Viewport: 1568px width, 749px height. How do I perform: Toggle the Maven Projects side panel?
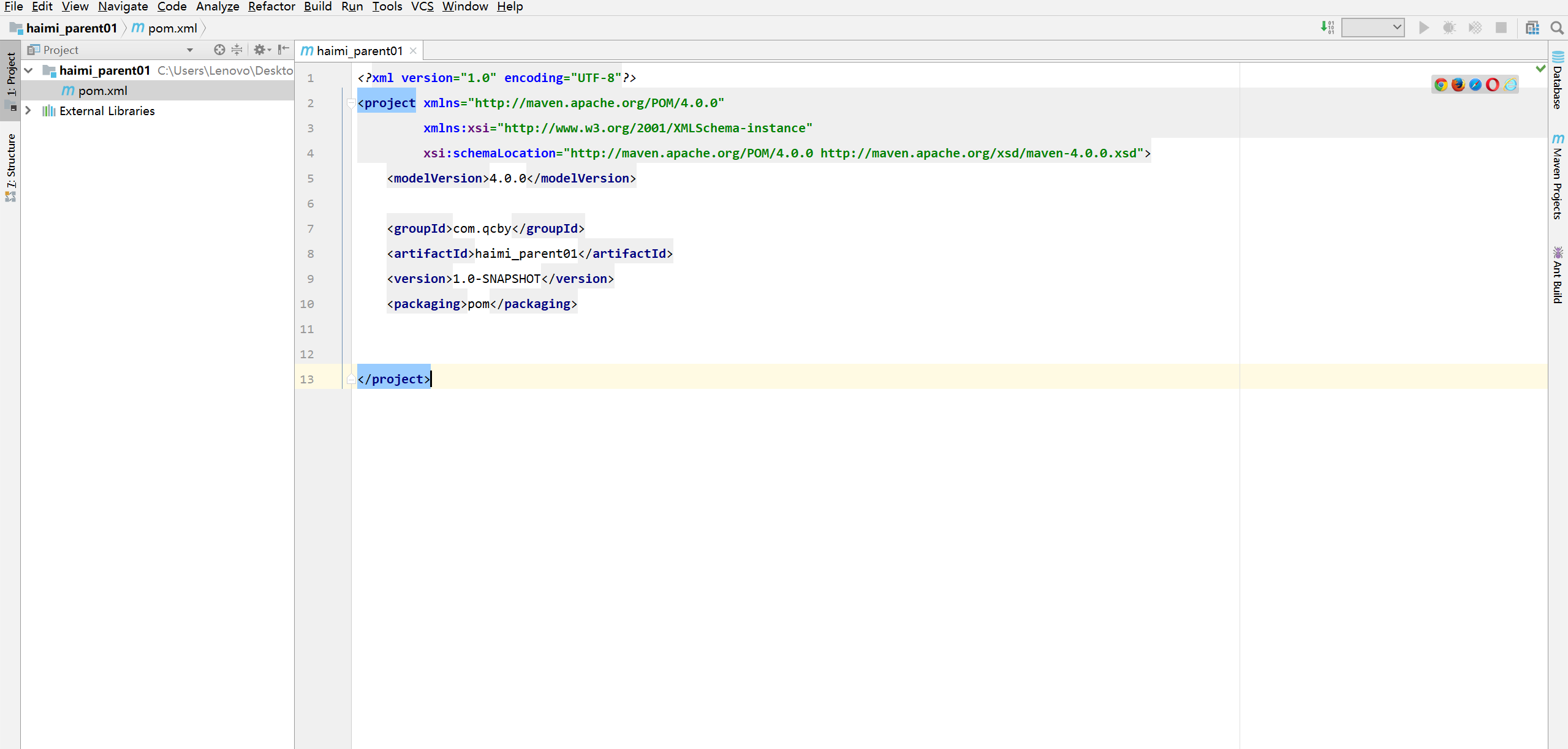coord(1557,178)
